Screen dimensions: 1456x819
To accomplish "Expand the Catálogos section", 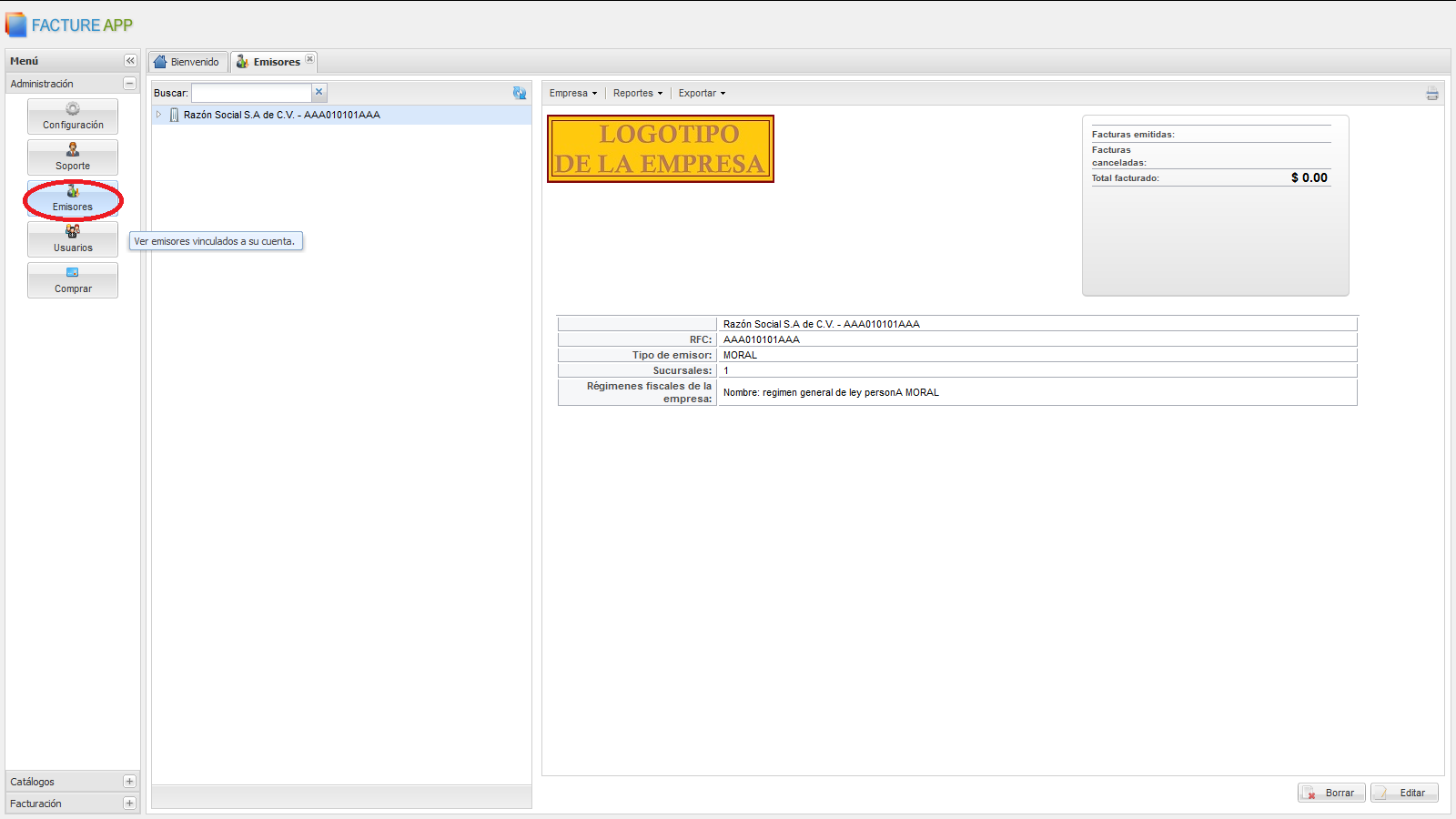I will (129, 782).
